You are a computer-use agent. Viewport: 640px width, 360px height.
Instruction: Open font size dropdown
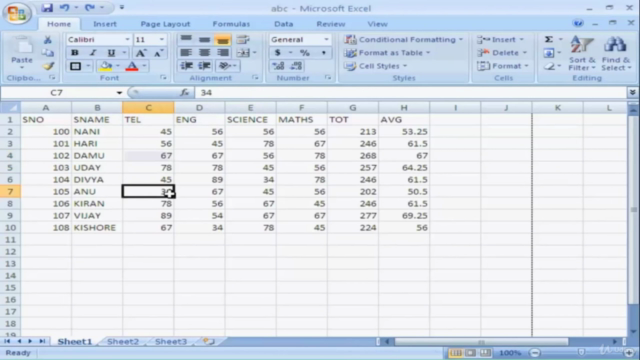(162, 40)
